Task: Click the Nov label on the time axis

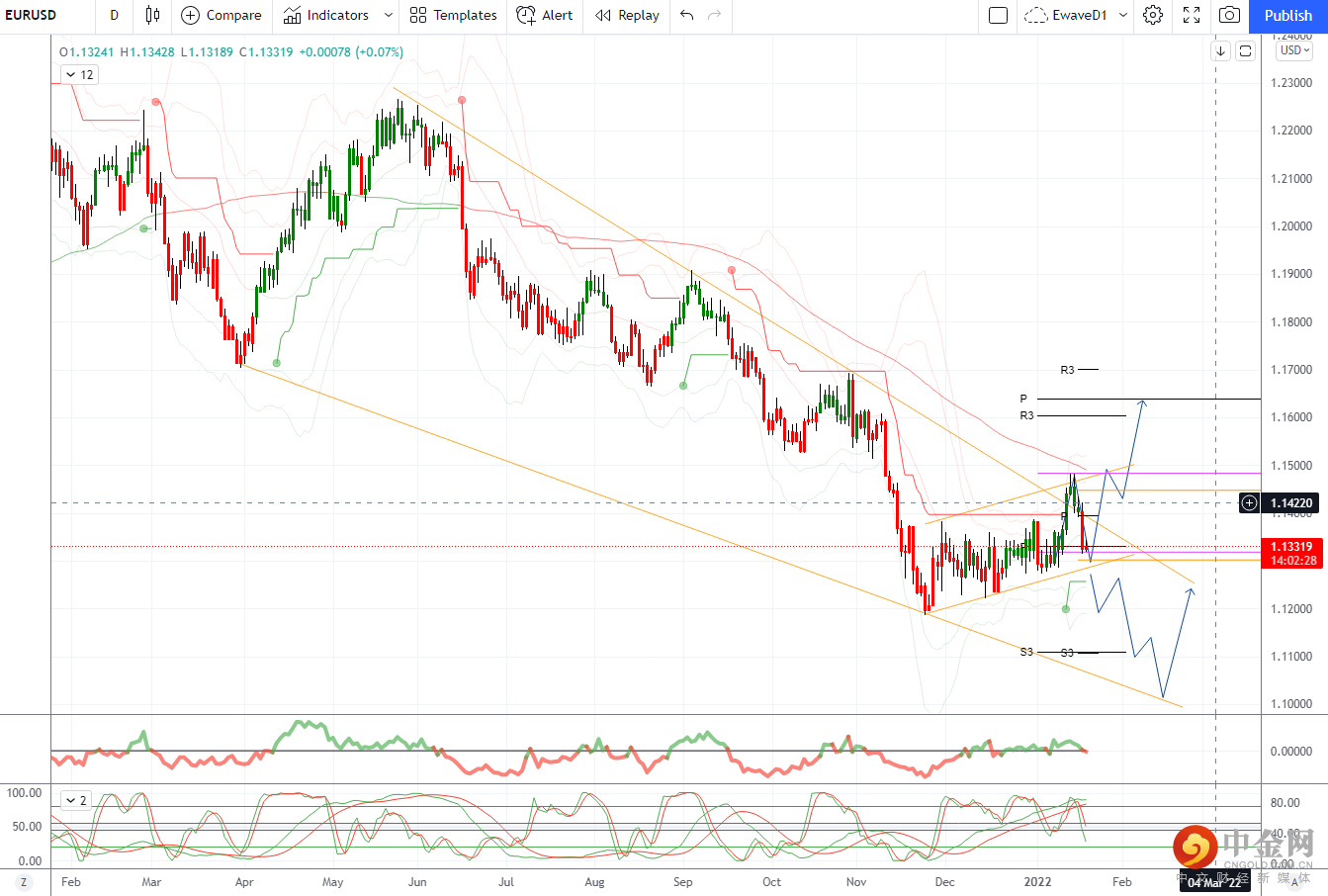Action: click(856, 881)
